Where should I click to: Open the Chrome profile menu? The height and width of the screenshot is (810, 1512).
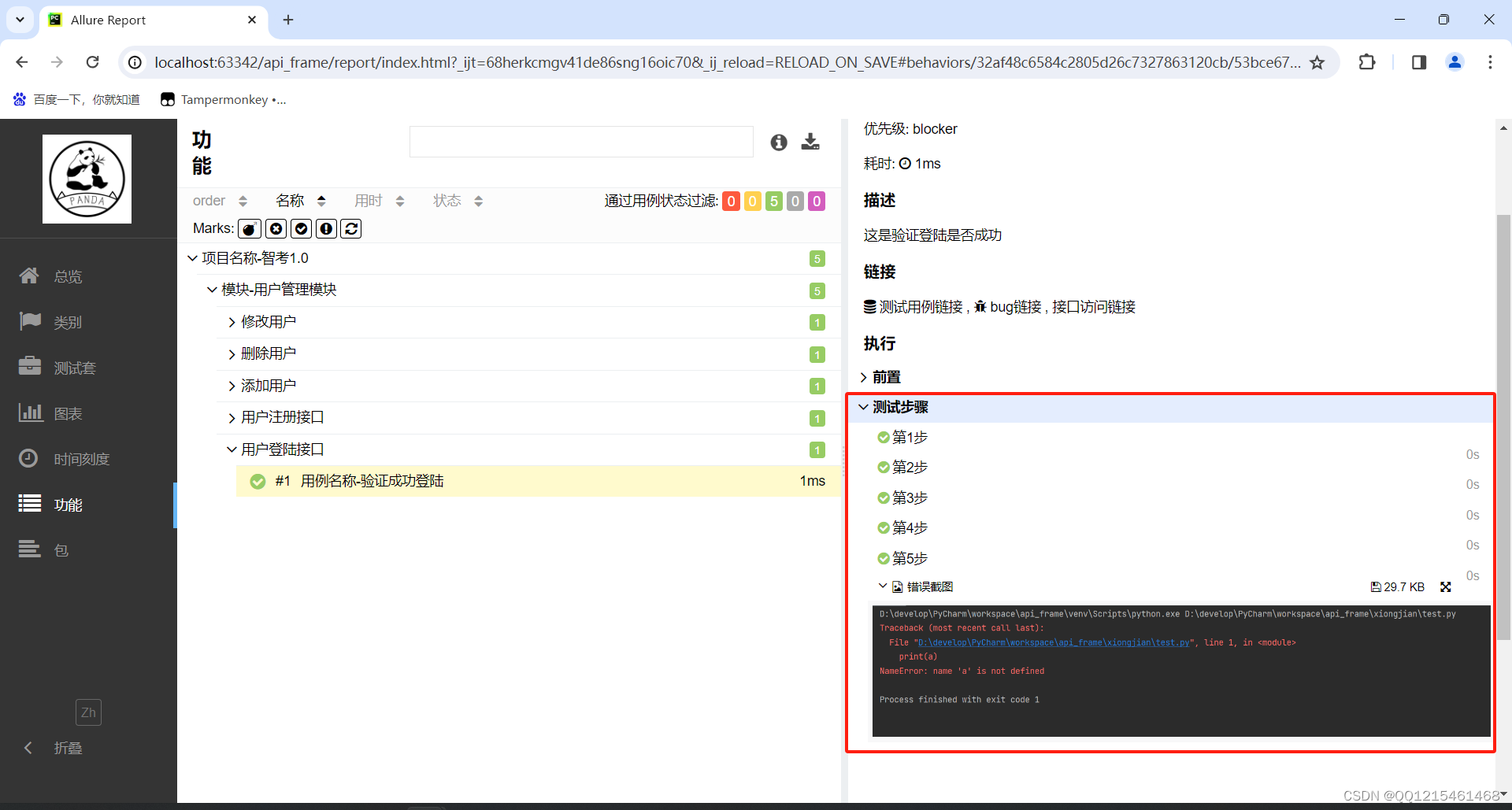click(1455, 62)
